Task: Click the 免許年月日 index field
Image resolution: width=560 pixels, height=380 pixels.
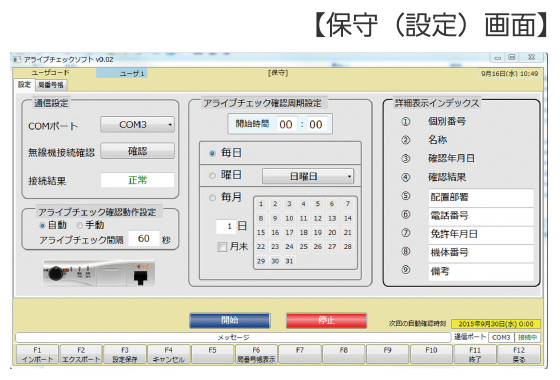Action: point(481,234)
